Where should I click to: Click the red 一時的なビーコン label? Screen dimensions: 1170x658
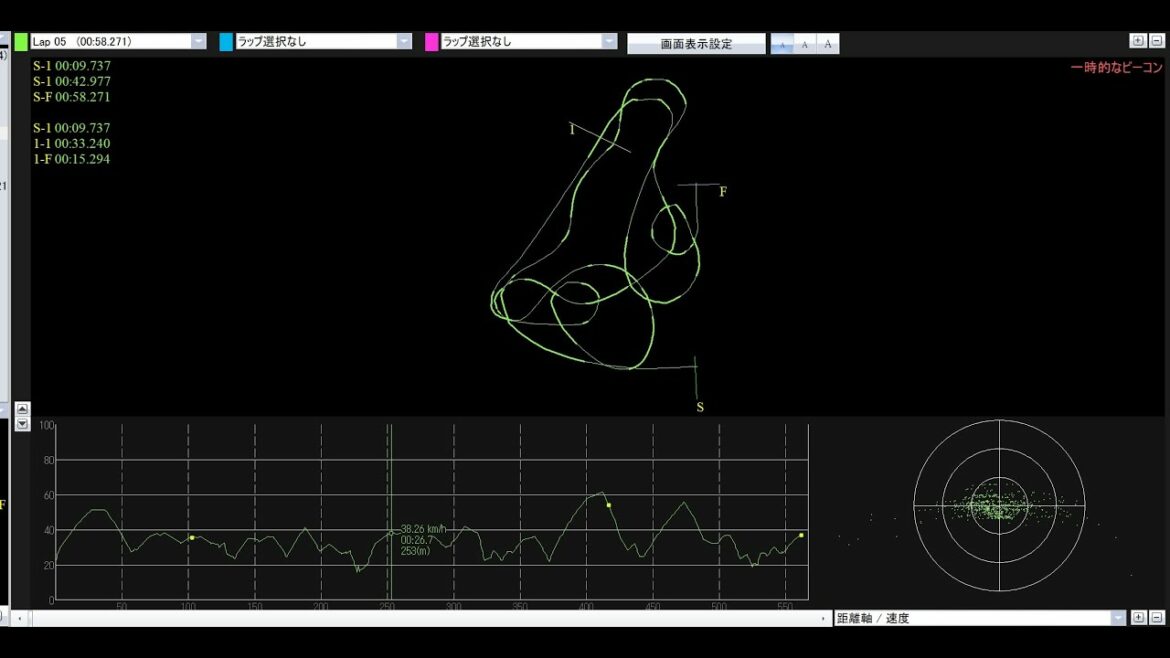pyautogui.click(x=1116, y=68)
